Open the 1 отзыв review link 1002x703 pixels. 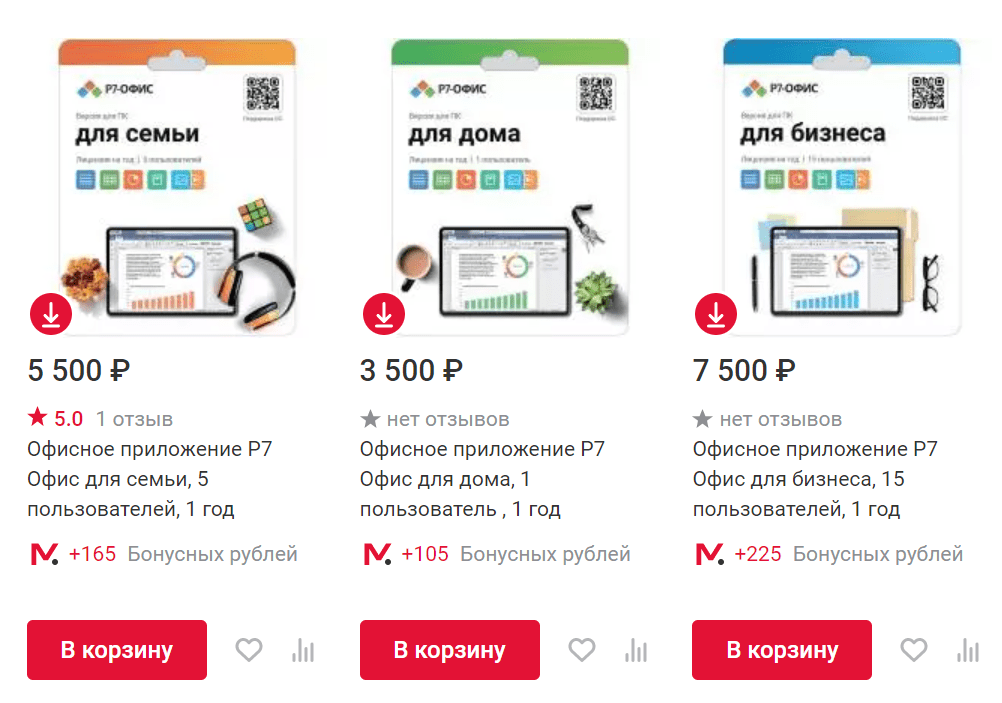click(134, 419)
